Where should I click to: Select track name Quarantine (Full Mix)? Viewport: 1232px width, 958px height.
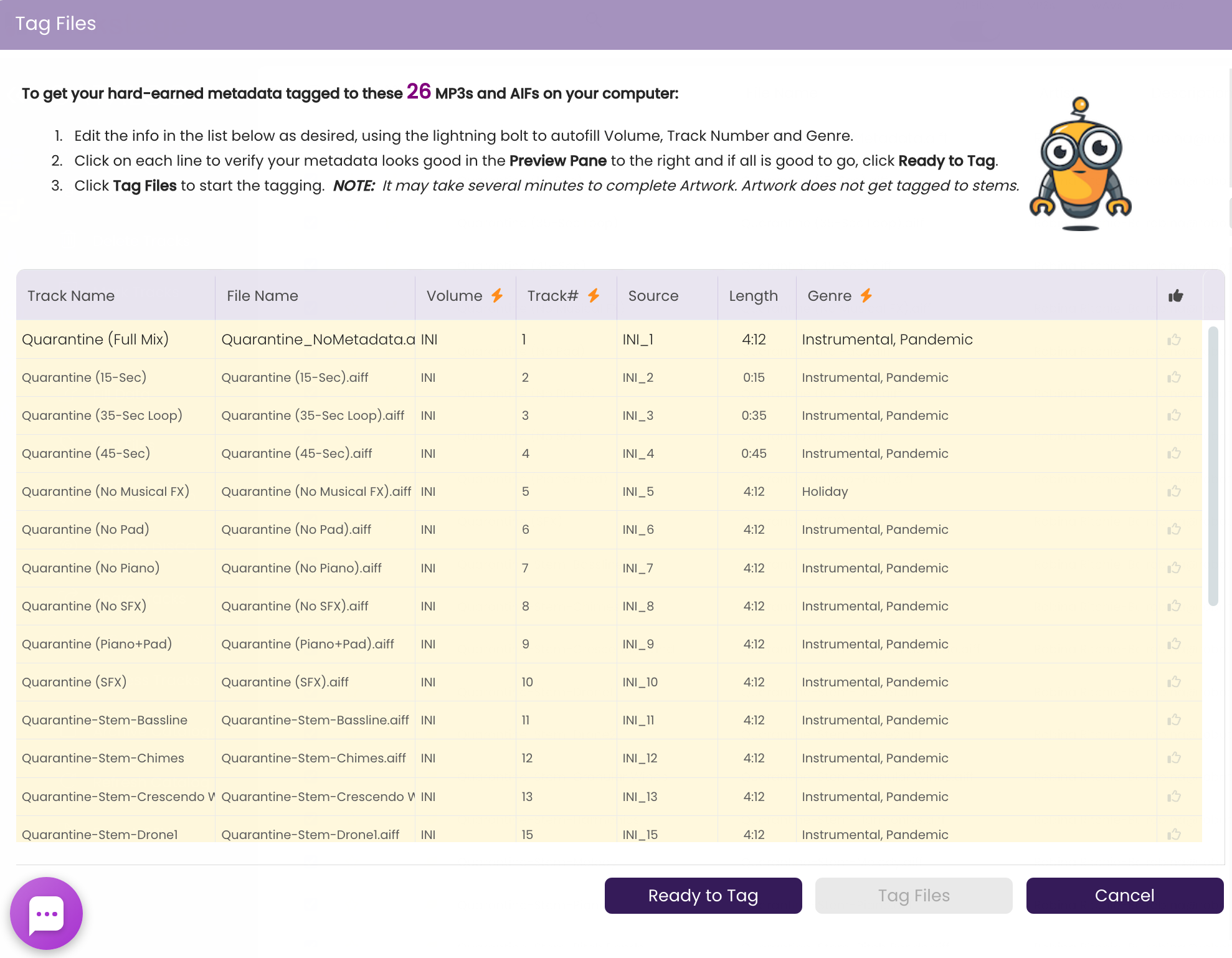click(95, 339)
